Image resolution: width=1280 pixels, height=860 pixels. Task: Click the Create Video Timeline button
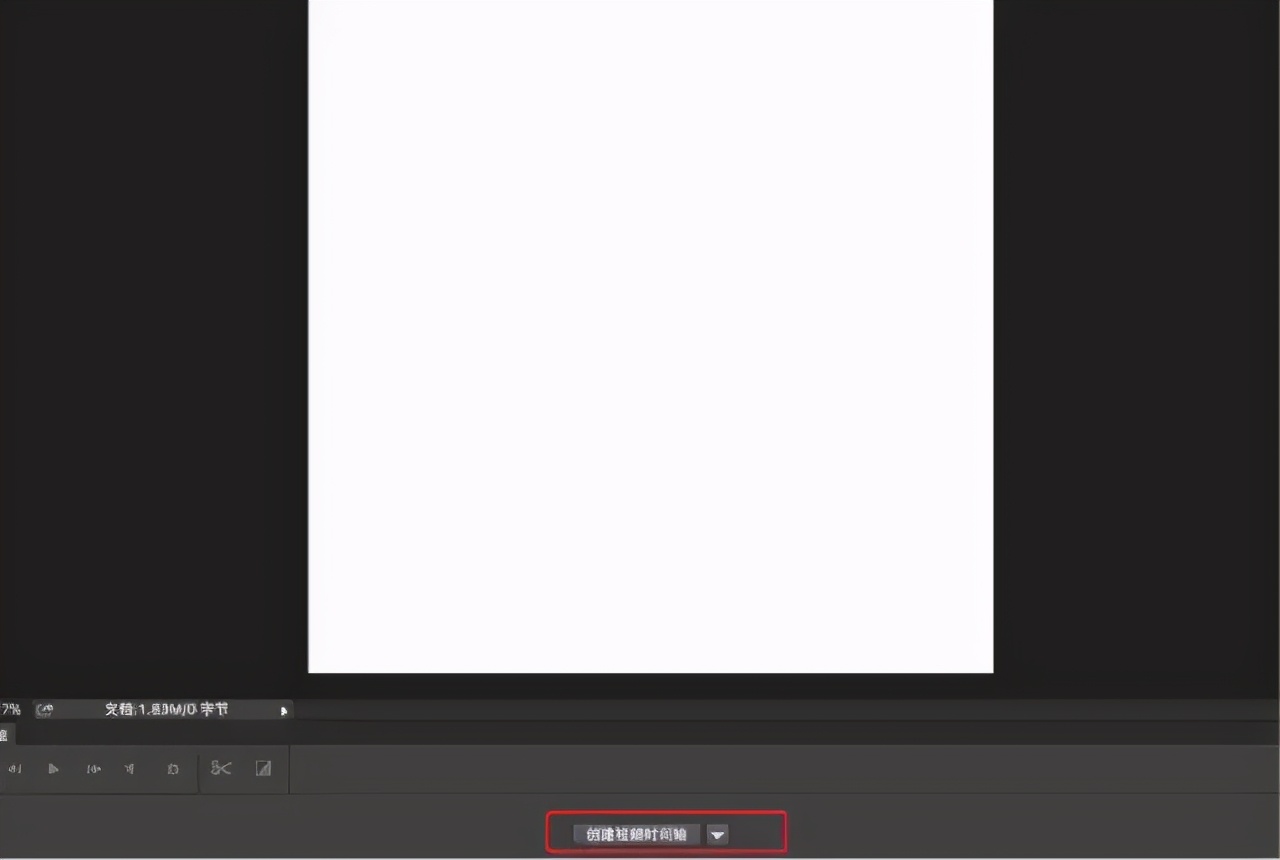637,834
